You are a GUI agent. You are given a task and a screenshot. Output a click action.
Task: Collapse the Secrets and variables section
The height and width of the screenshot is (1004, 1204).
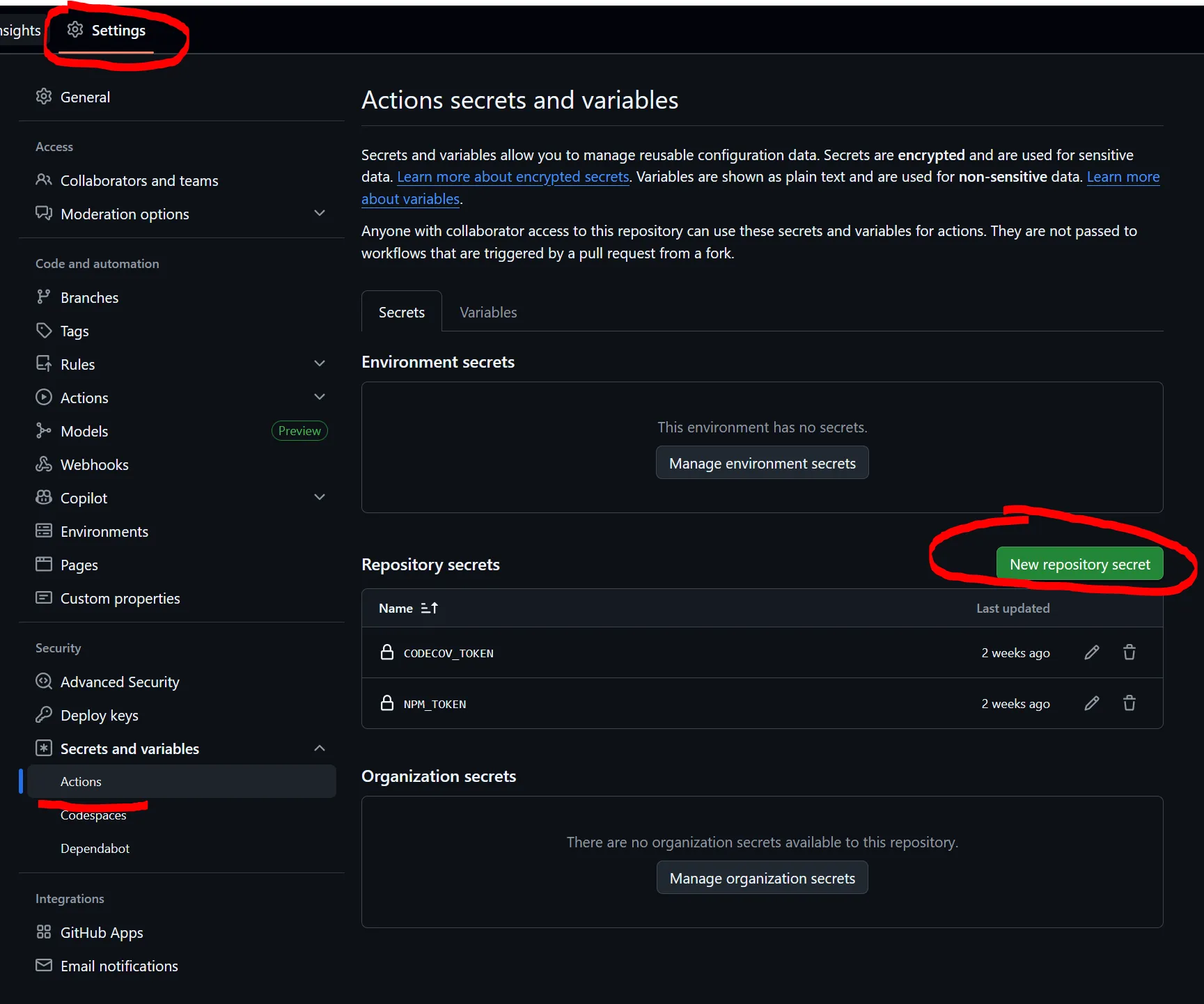(x=320, y=748)
